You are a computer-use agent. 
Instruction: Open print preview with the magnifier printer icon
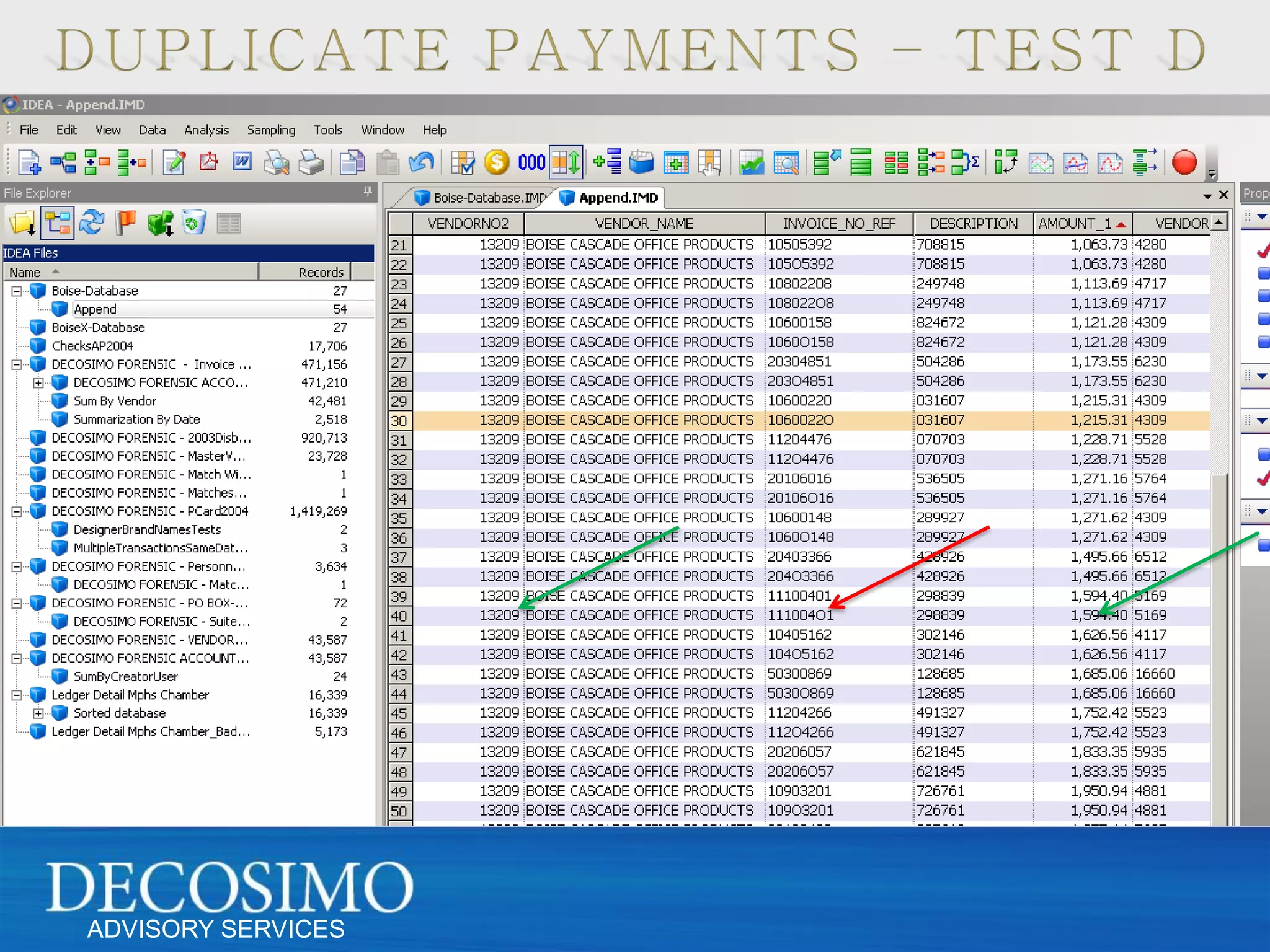(277, 163)
